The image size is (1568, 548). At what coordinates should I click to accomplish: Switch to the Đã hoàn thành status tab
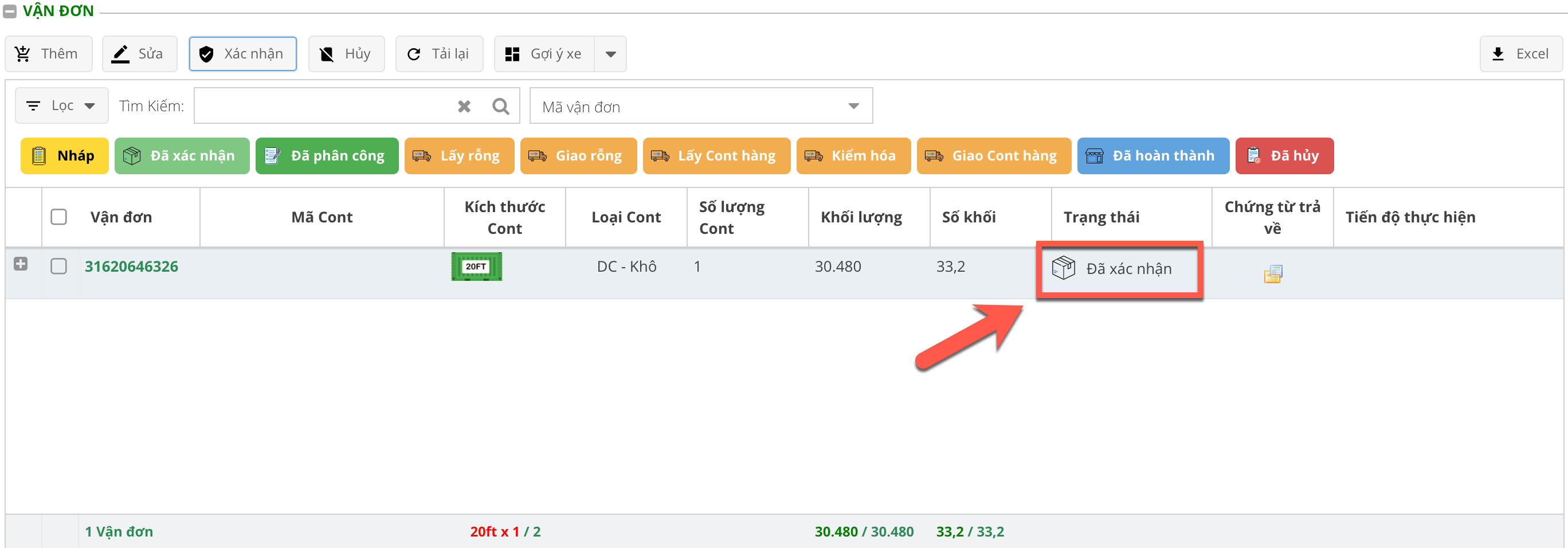tap(1153, 156)
